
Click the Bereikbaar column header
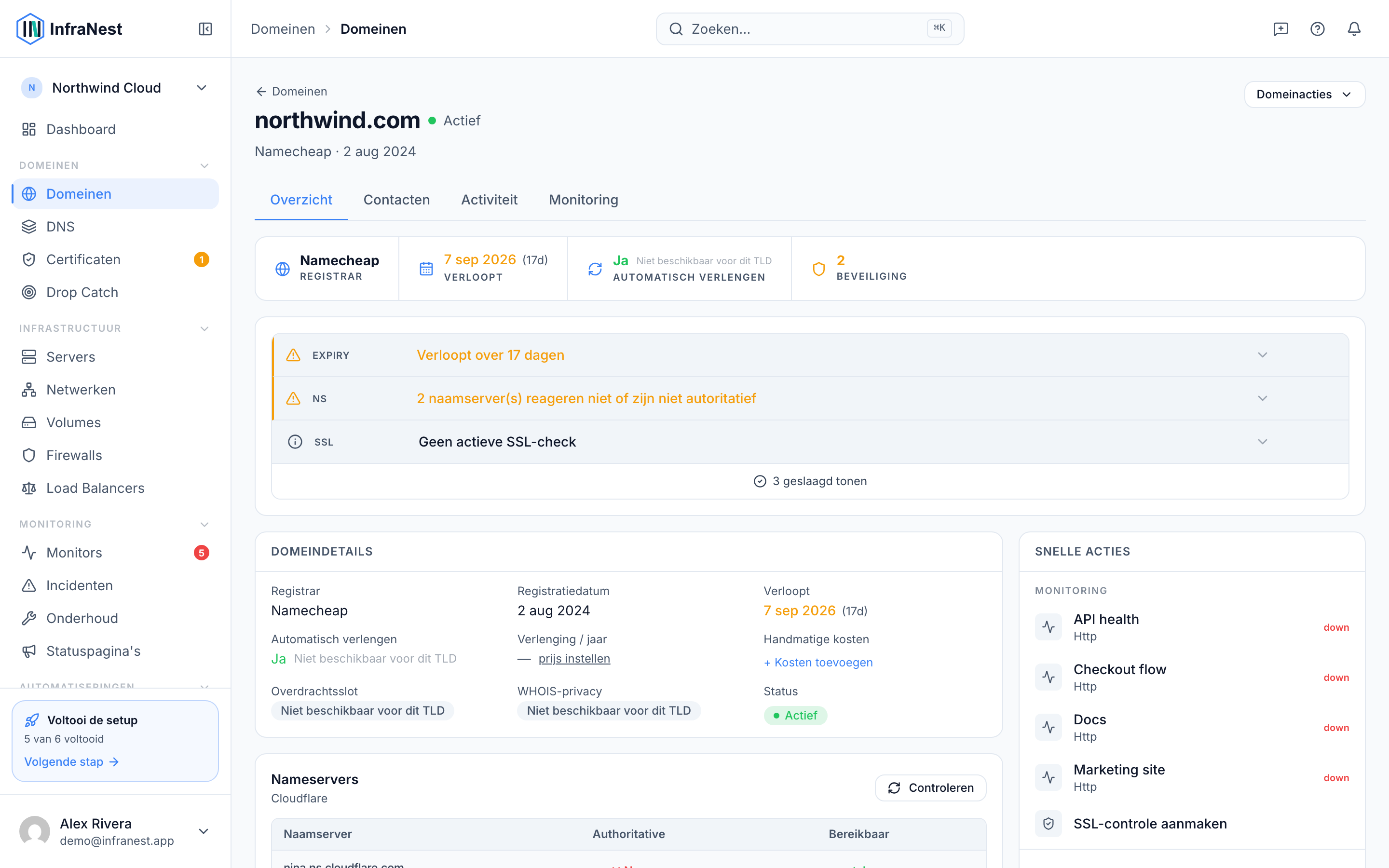(x=858, y=834)
